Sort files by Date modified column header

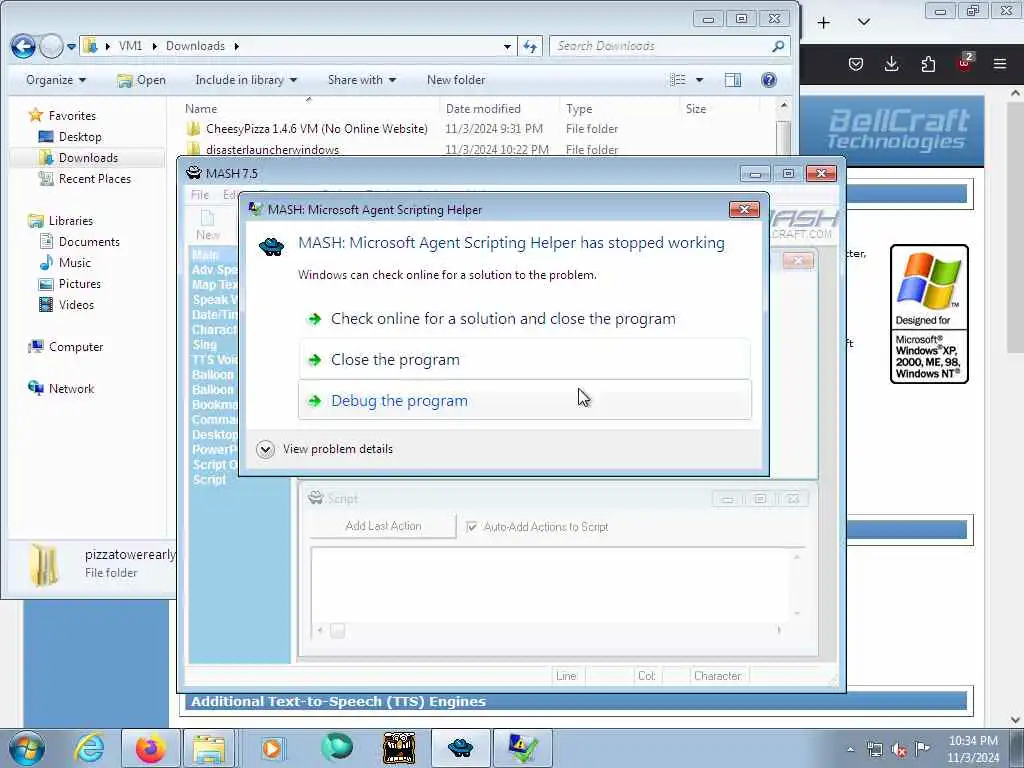tap(483, 108)
